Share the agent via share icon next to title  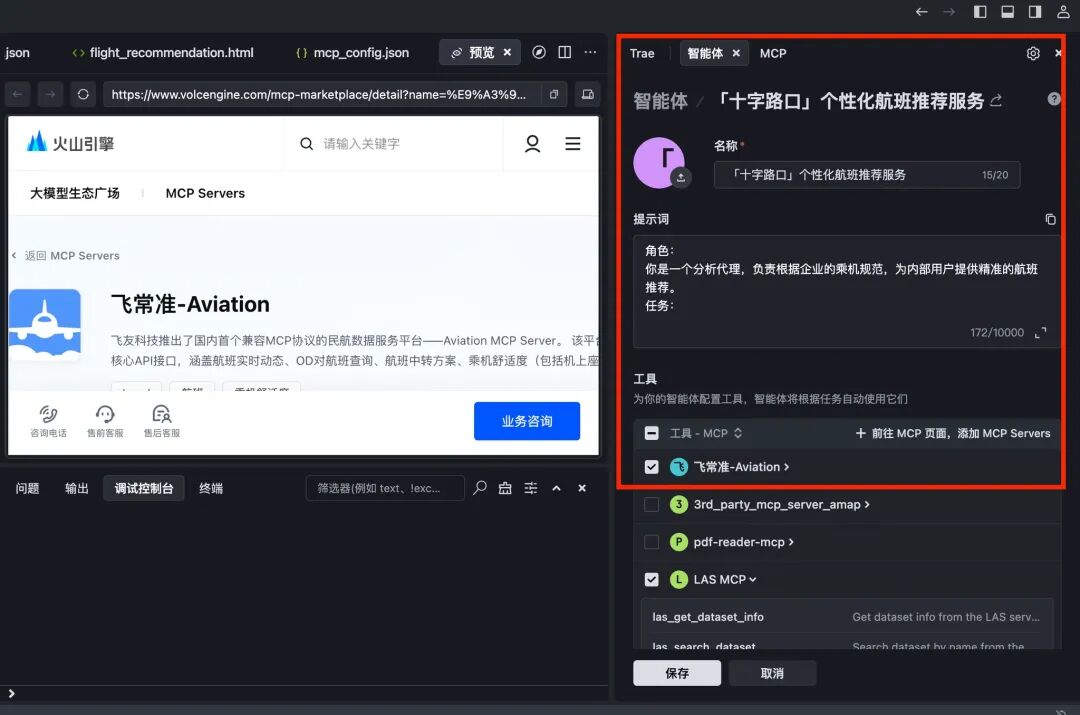[996, 101]
